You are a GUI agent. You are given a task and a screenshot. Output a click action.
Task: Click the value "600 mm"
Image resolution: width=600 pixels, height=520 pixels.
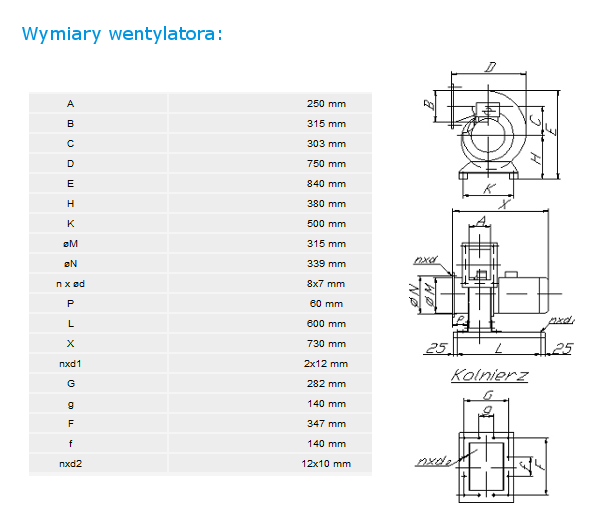click(x=326, y=324)
